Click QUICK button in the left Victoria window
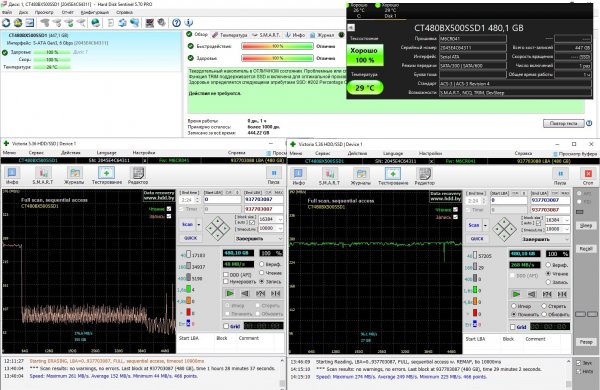The width and height of the screenshot is (600, 390). (x=190, y=238)
